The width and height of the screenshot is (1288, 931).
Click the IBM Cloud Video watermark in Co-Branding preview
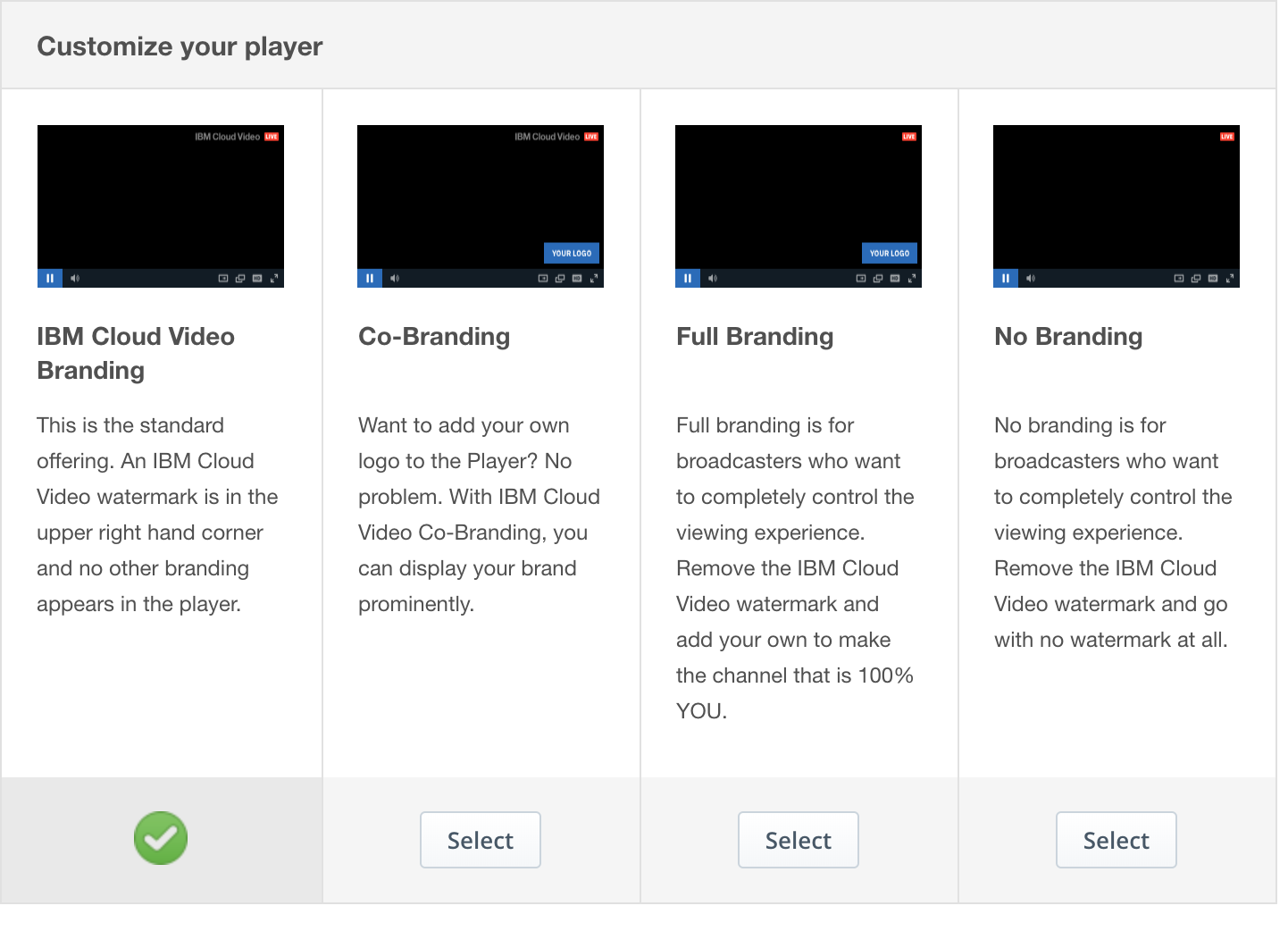click(x=548, y=137)
